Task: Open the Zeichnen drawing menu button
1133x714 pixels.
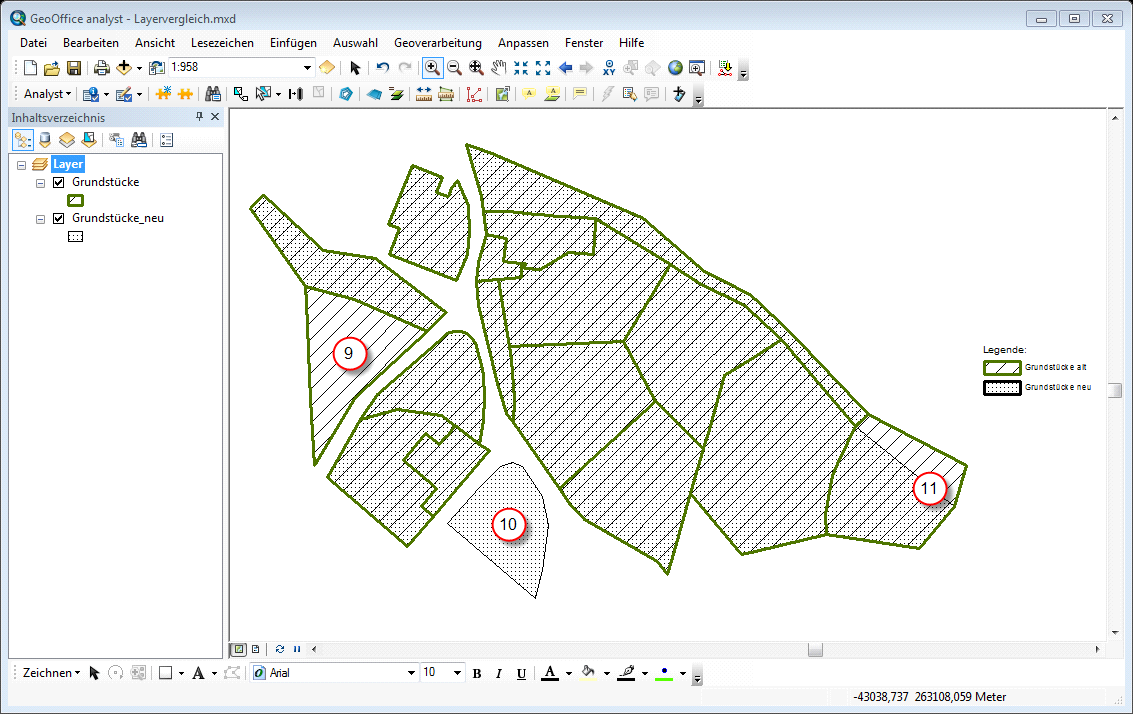Action: click(x=51, y=673)
